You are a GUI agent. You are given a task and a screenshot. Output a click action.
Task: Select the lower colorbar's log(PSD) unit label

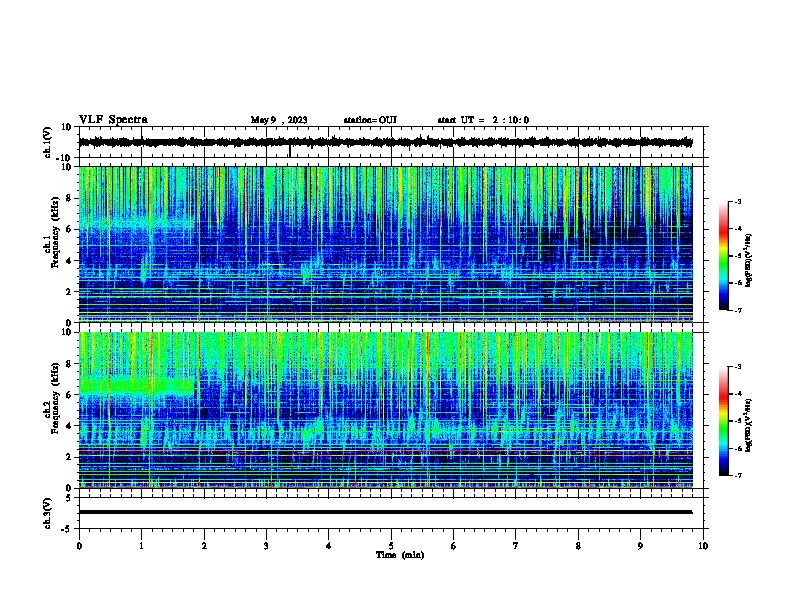point(749,425)
